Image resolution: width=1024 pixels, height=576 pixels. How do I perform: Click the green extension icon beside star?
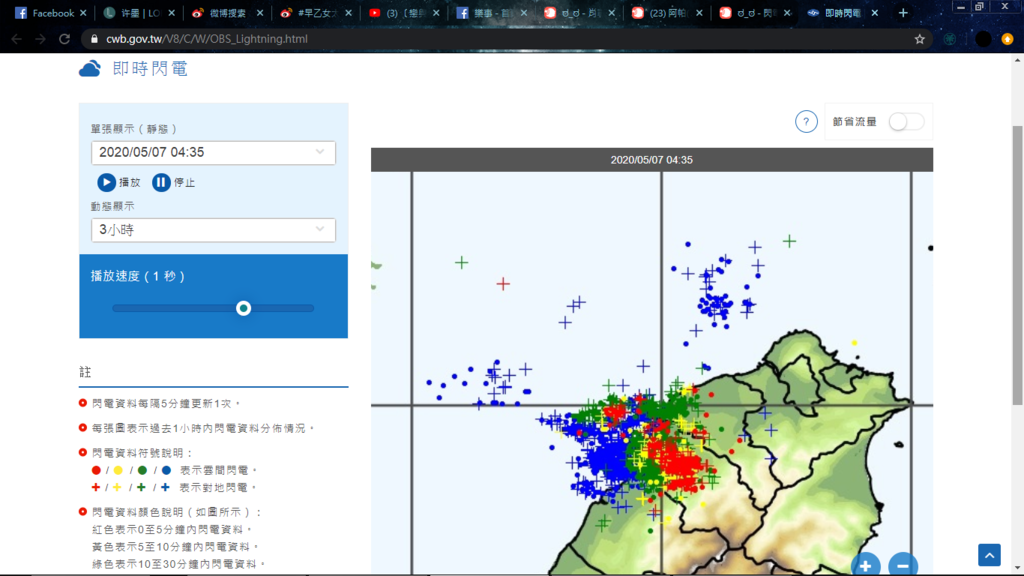click(x=950, y=39)
